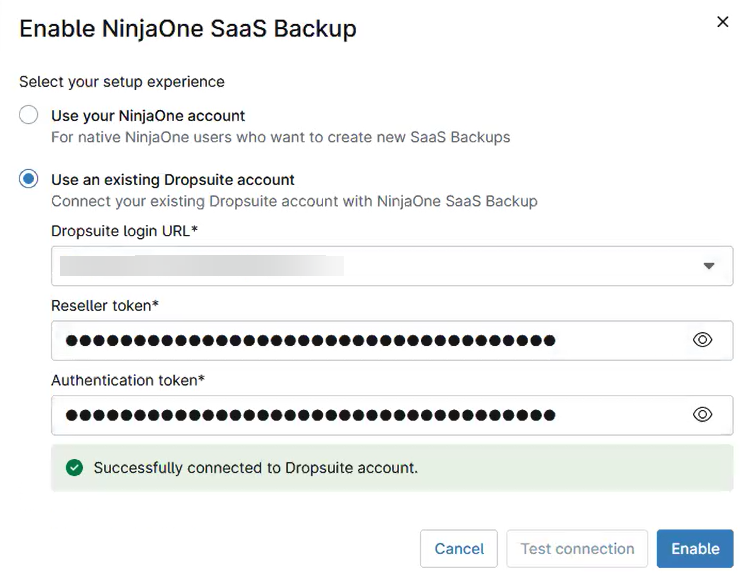Screen dimensions: 749x586
Task: Click the green success checkmark icon
Action: 73,467
